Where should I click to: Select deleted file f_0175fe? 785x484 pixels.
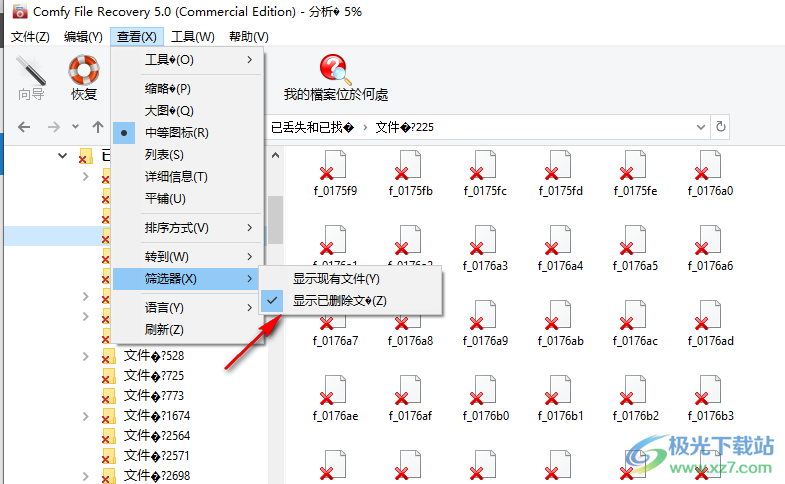[635, 173]
